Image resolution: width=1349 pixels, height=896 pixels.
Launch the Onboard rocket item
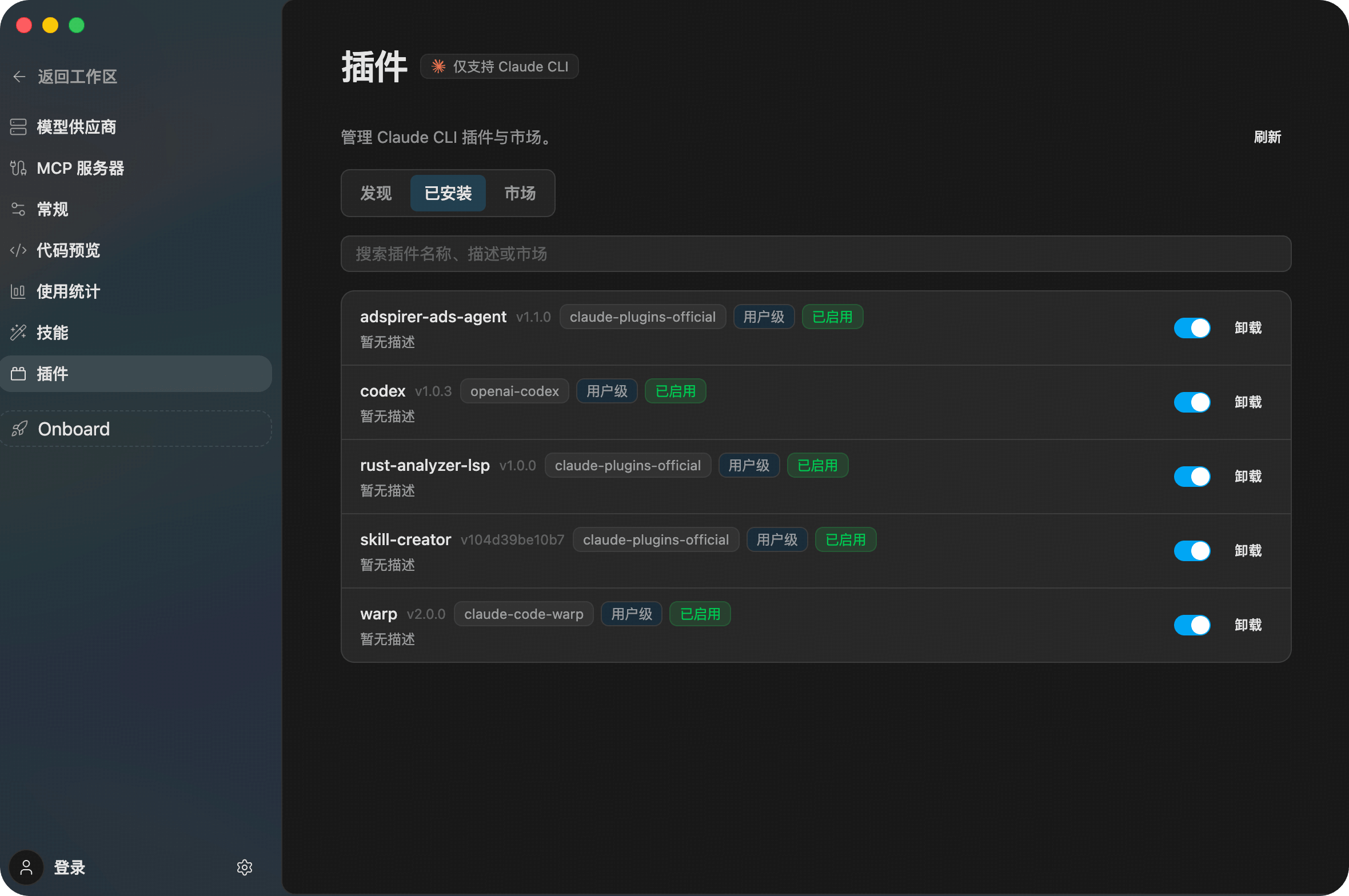[x=73, y=429]
